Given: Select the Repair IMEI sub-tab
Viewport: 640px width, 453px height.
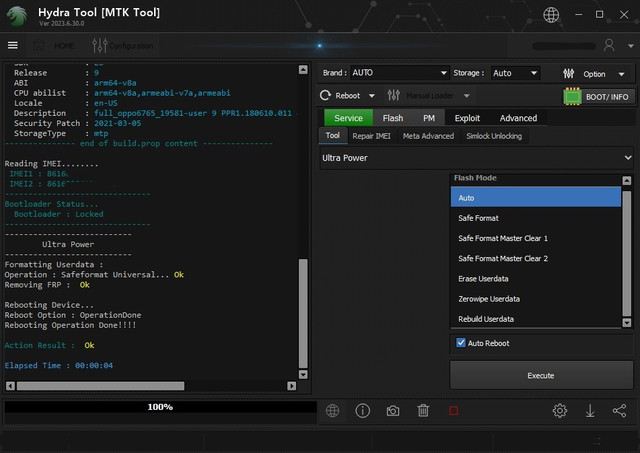Looking at the screenshot, I should 371,136.
